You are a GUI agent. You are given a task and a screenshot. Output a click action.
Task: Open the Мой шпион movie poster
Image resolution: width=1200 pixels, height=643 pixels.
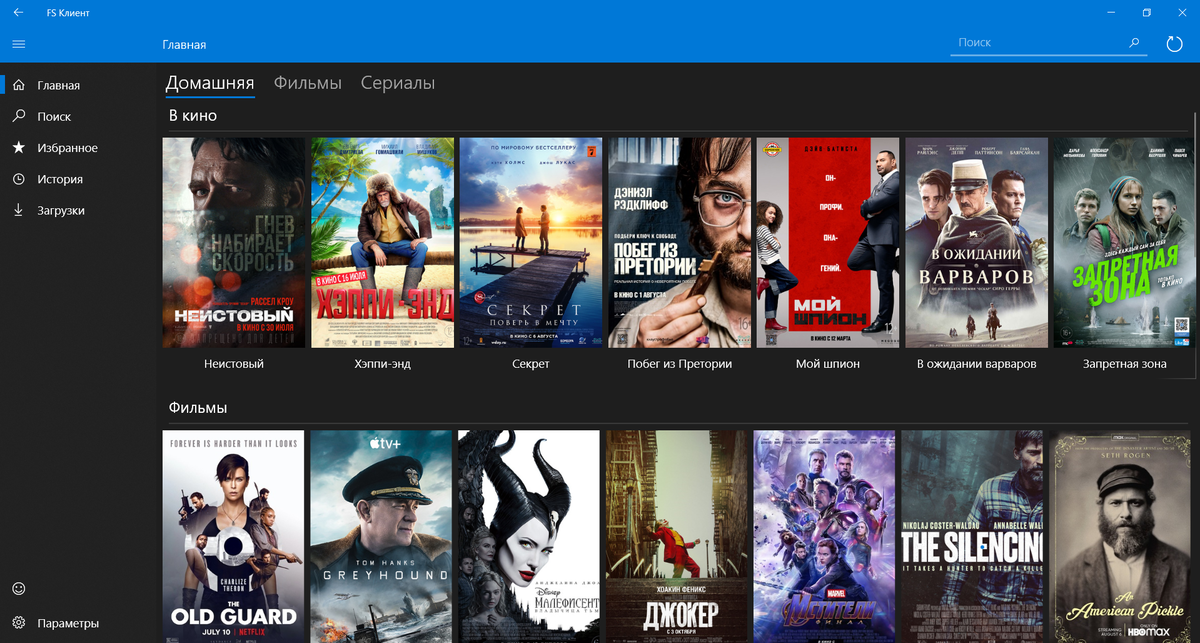pos(828,243)
